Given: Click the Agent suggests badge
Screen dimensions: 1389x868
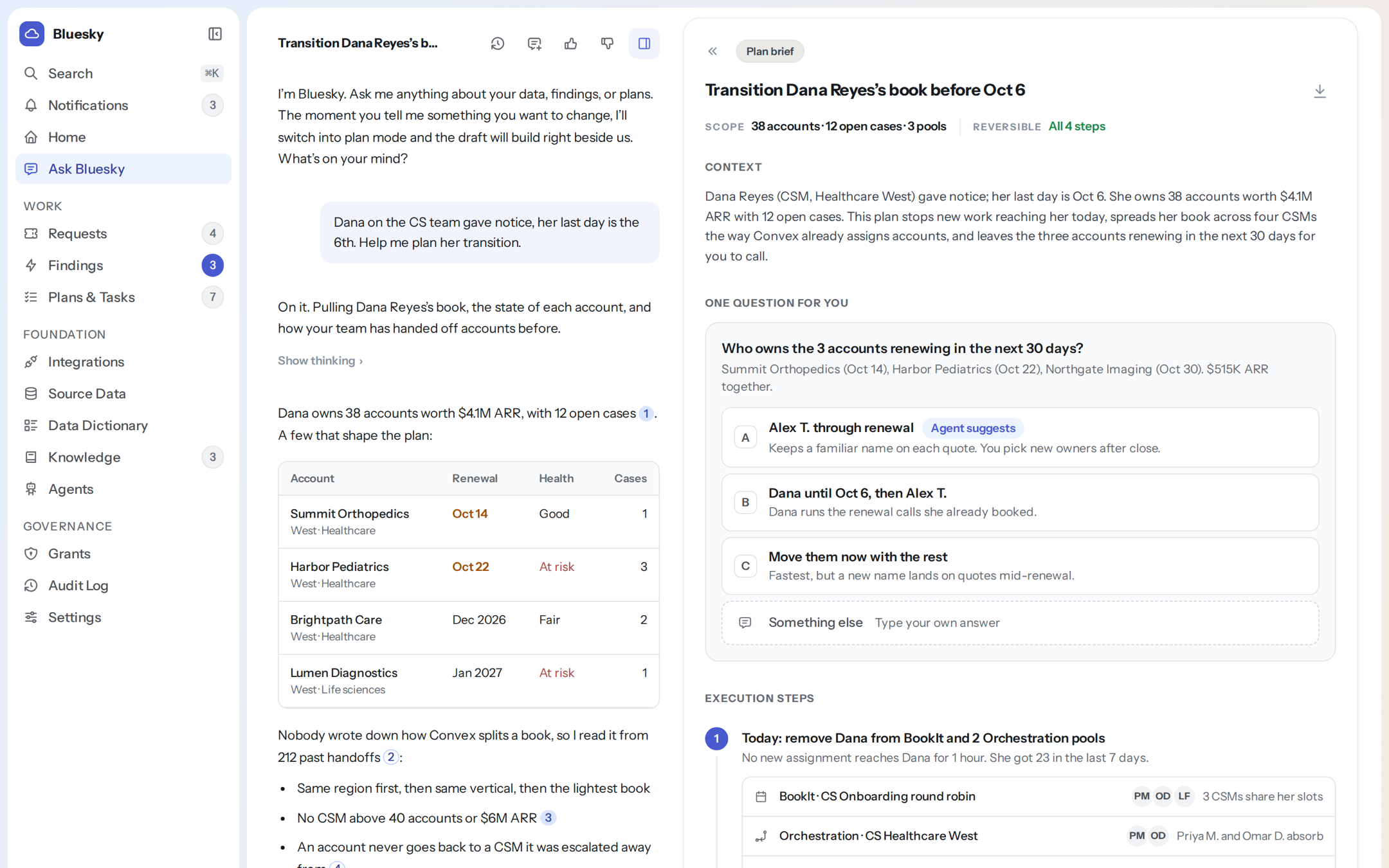Looking at the screenshot, I should pos(973,428).
